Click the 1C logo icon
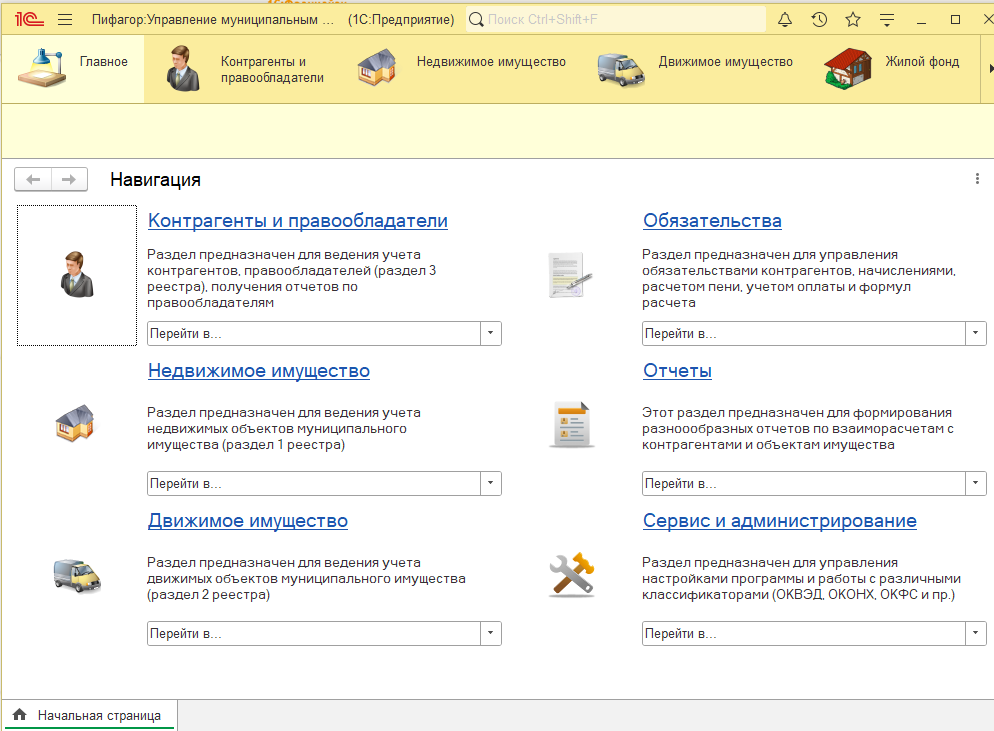The width and height of the screenshot is (994, 731). pos(29,20)
